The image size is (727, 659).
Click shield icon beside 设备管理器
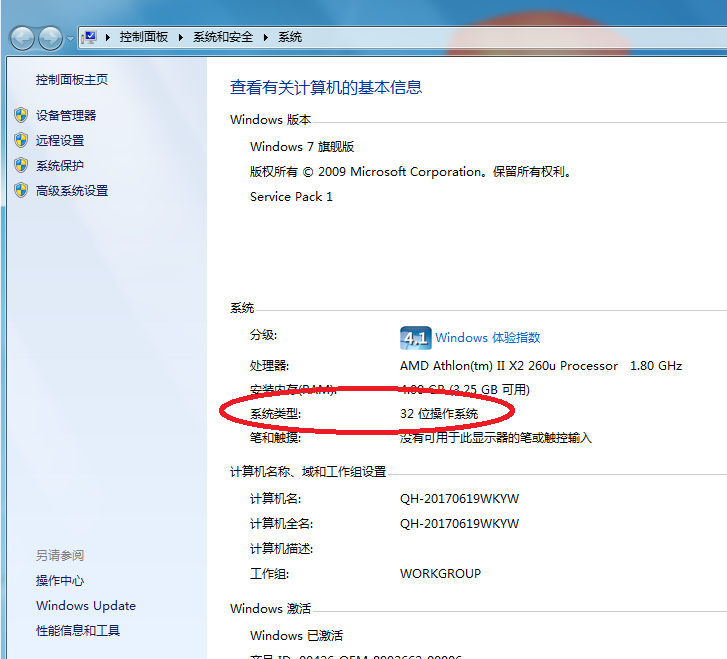21,115
